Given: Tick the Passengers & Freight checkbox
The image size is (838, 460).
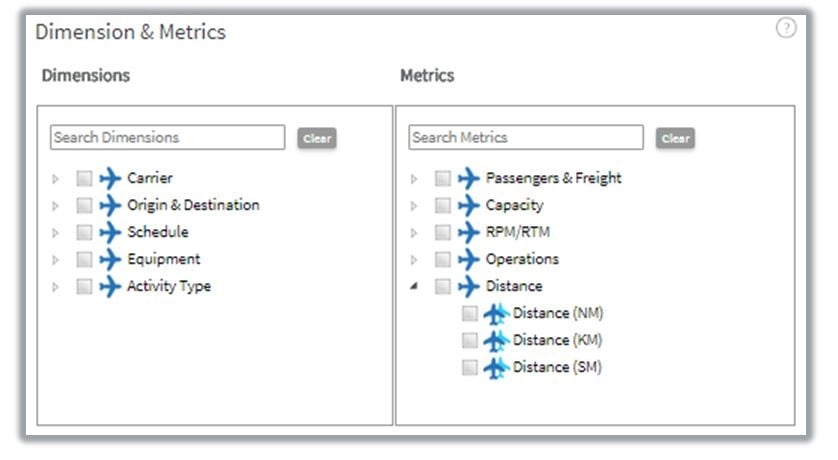Looking at the screenshot, I should [x=443, y=179].
